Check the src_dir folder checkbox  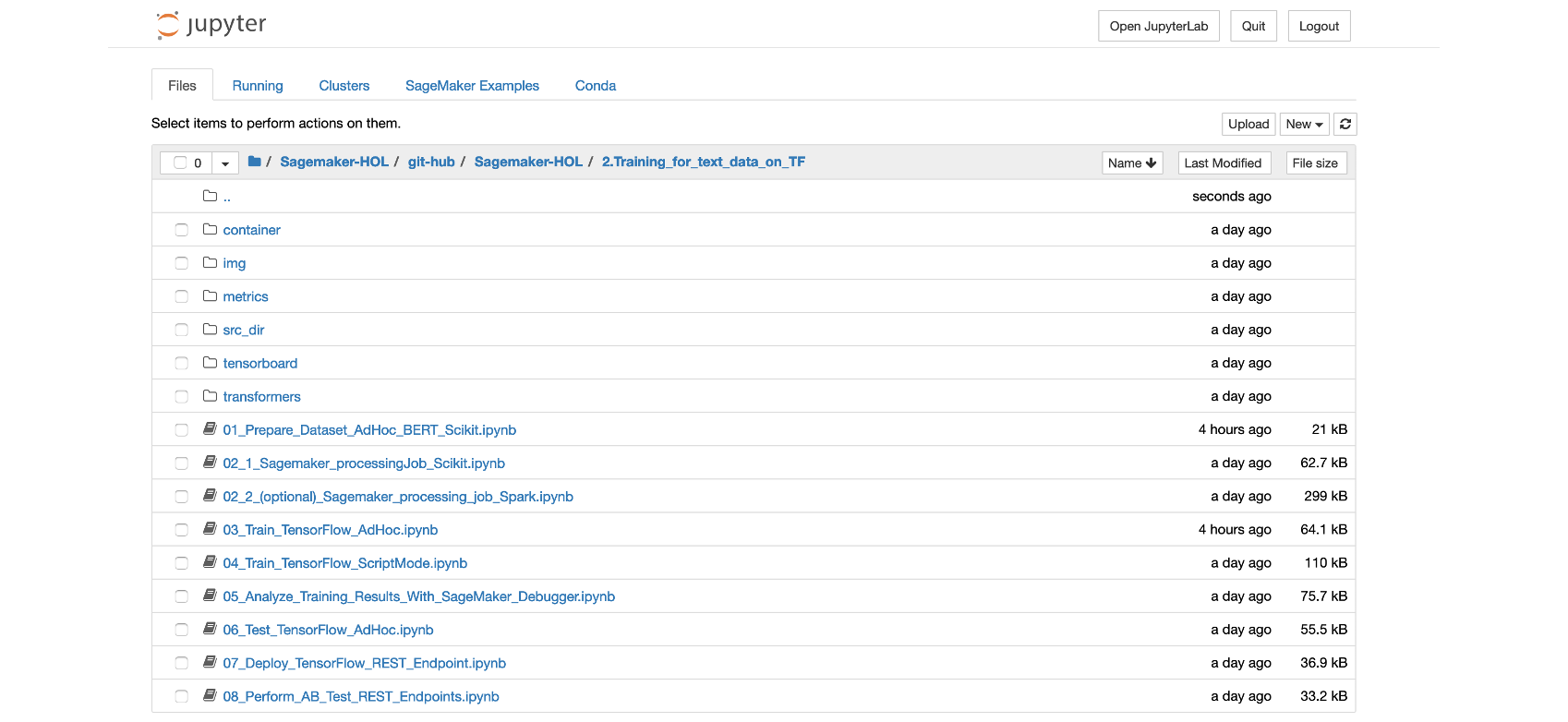click(x=182, y=330)
